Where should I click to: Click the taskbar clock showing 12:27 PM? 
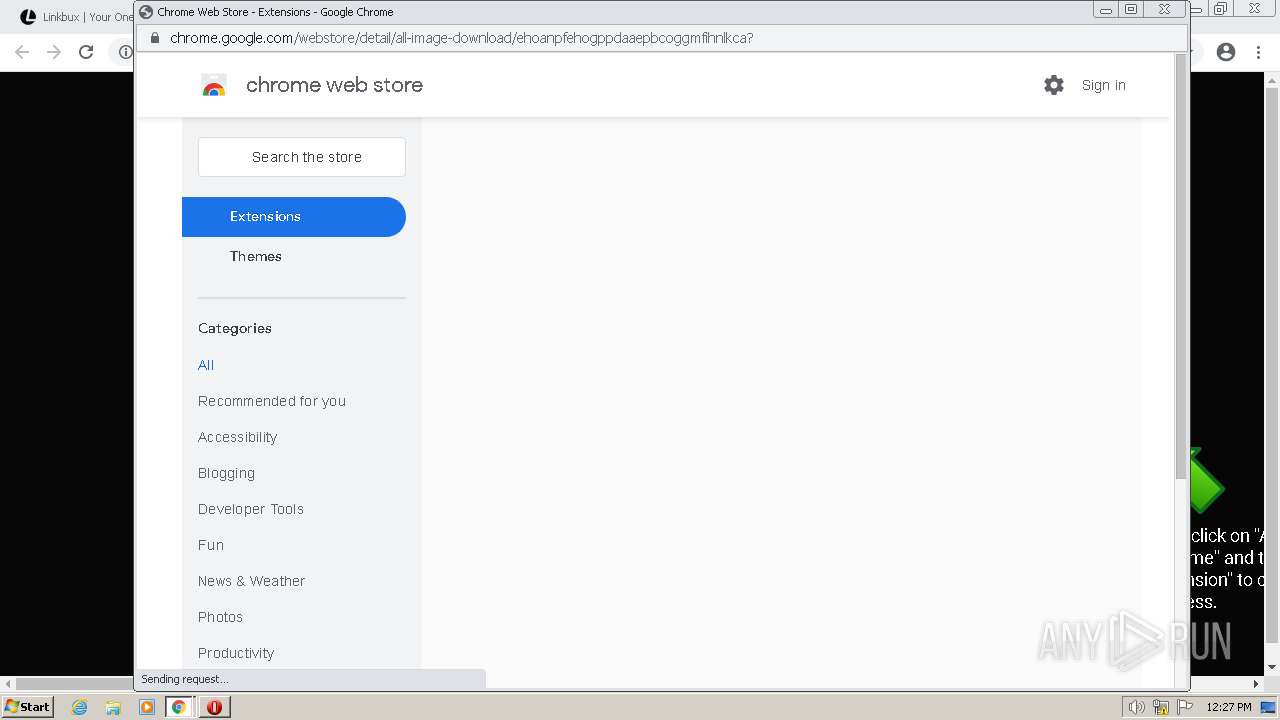1229,707
